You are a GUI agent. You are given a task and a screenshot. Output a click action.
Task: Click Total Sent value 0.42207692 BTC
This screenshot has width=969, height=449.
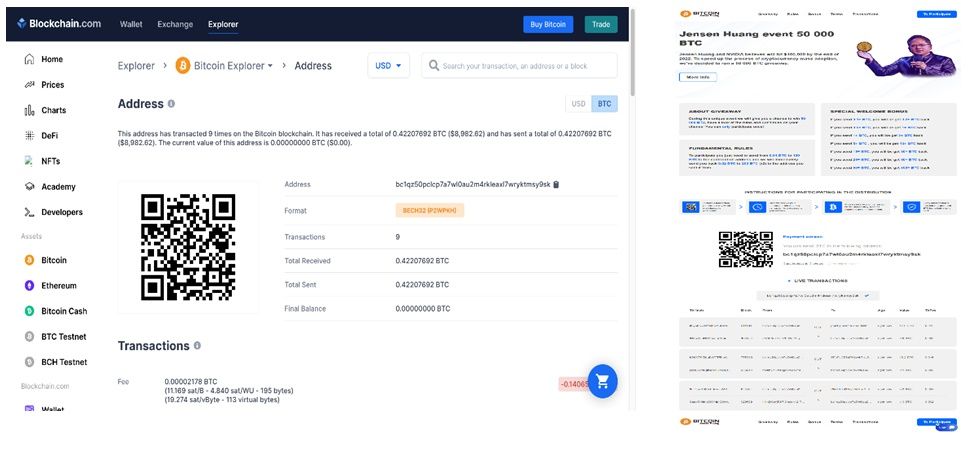(422, 285)
